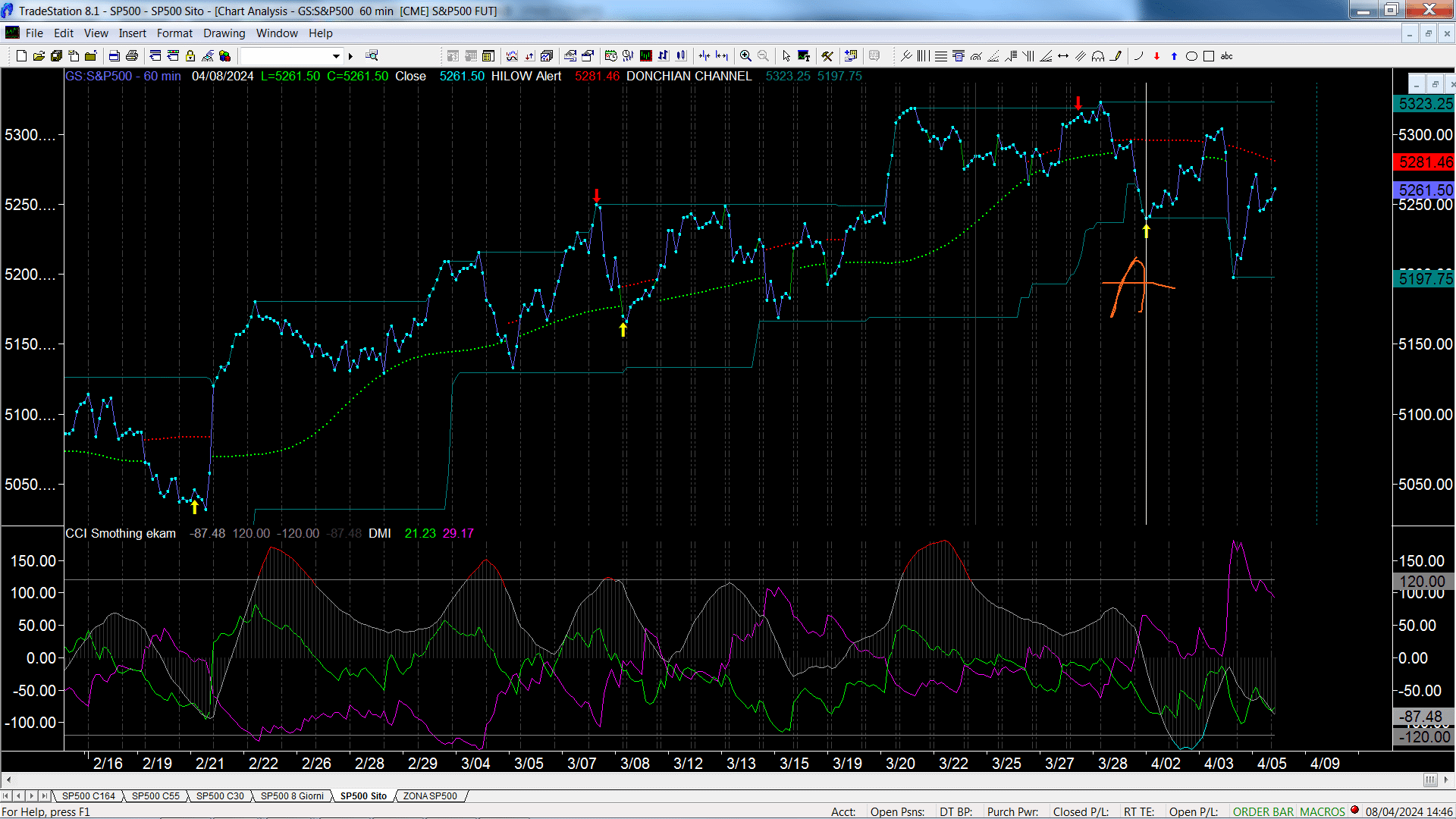Viewport: 1456px width, 819px height.
Task: Click the MACROS status button
Action: pyautogui.click(x=1323, y=812)
